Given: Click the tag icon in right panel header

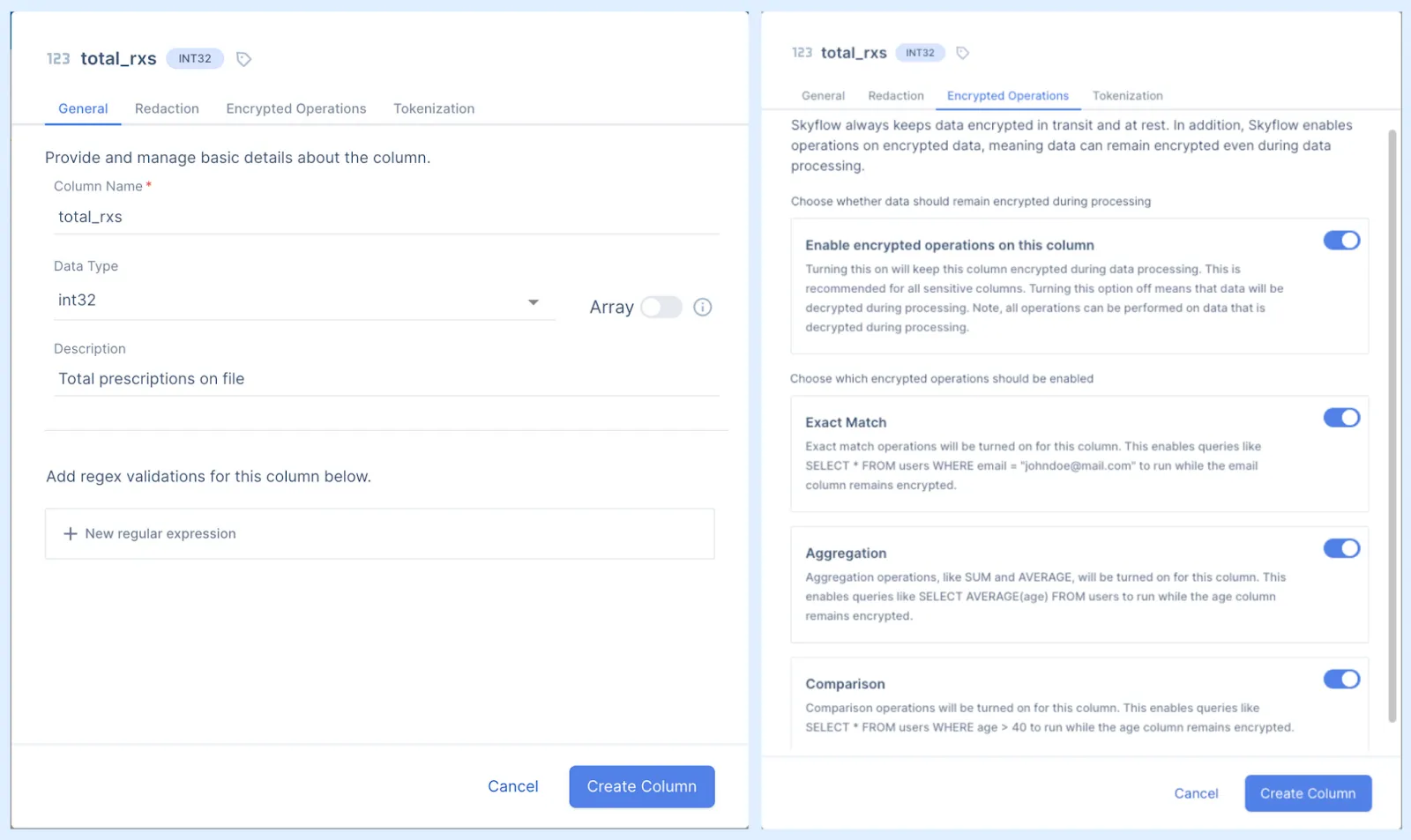Looking at the screenshot, I should click(963, 53).
